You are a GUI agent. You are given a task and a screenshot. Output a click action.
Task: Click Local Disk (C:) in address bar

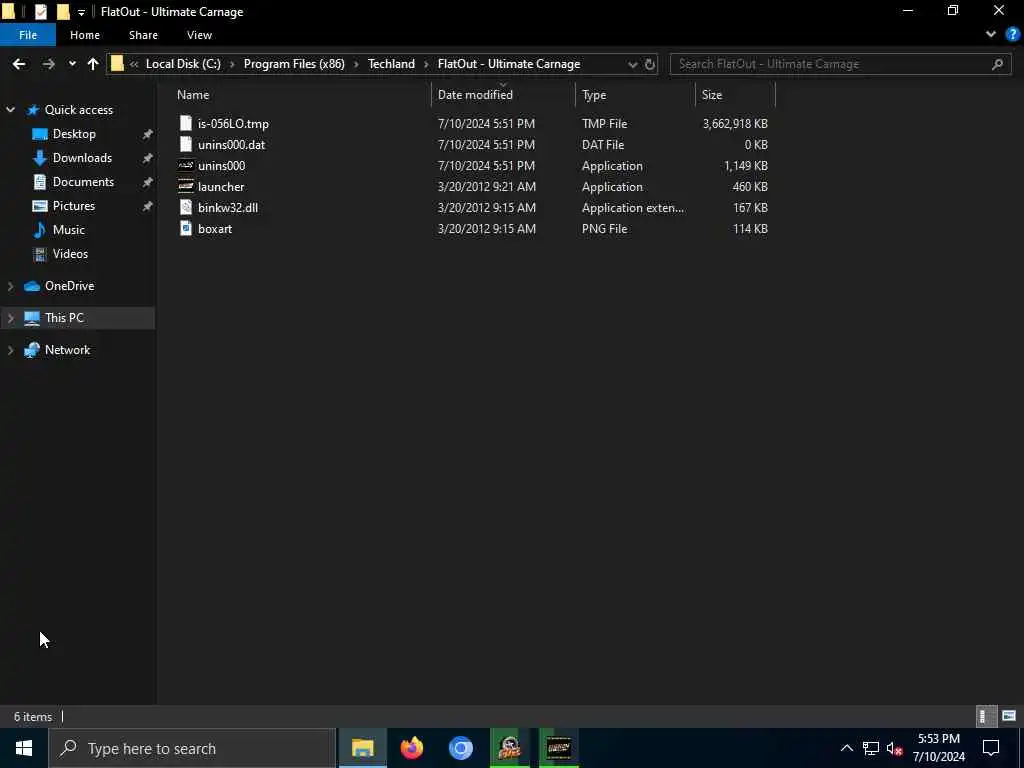click(x=183, y=64)
